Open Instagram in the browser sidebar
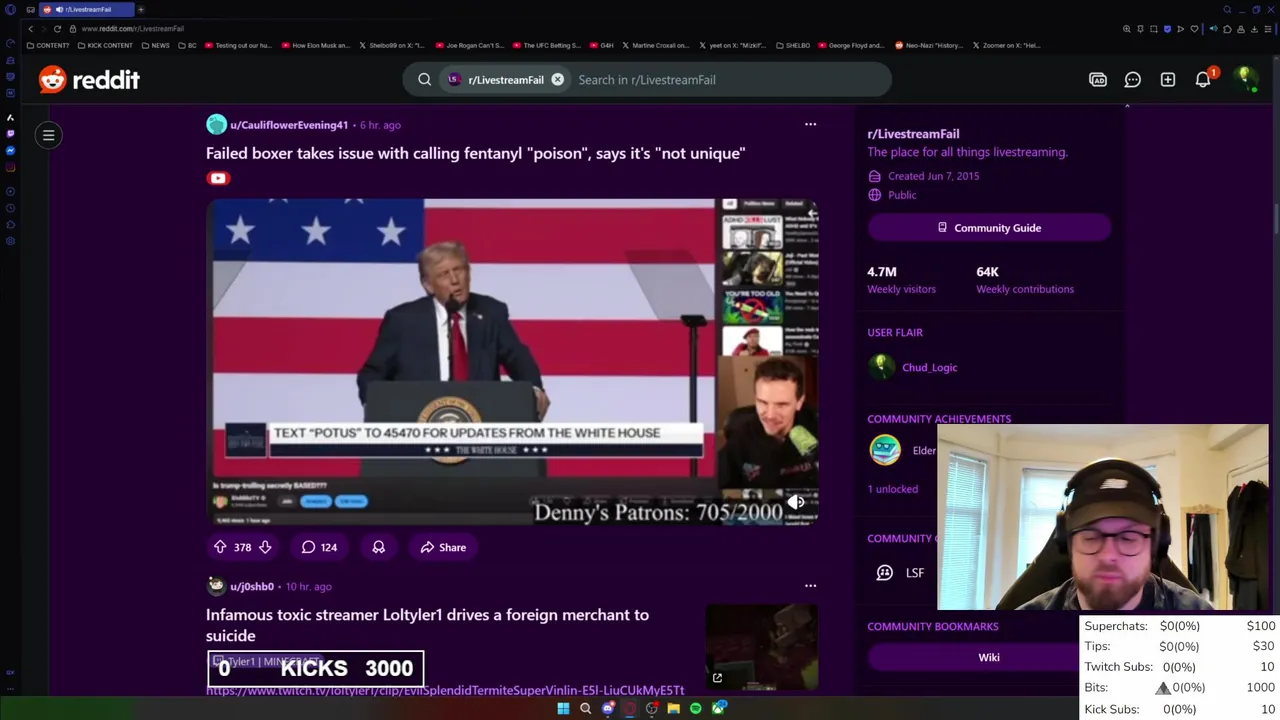The height and width of the screenshot is (720, 1280). [x=10, y=167]
